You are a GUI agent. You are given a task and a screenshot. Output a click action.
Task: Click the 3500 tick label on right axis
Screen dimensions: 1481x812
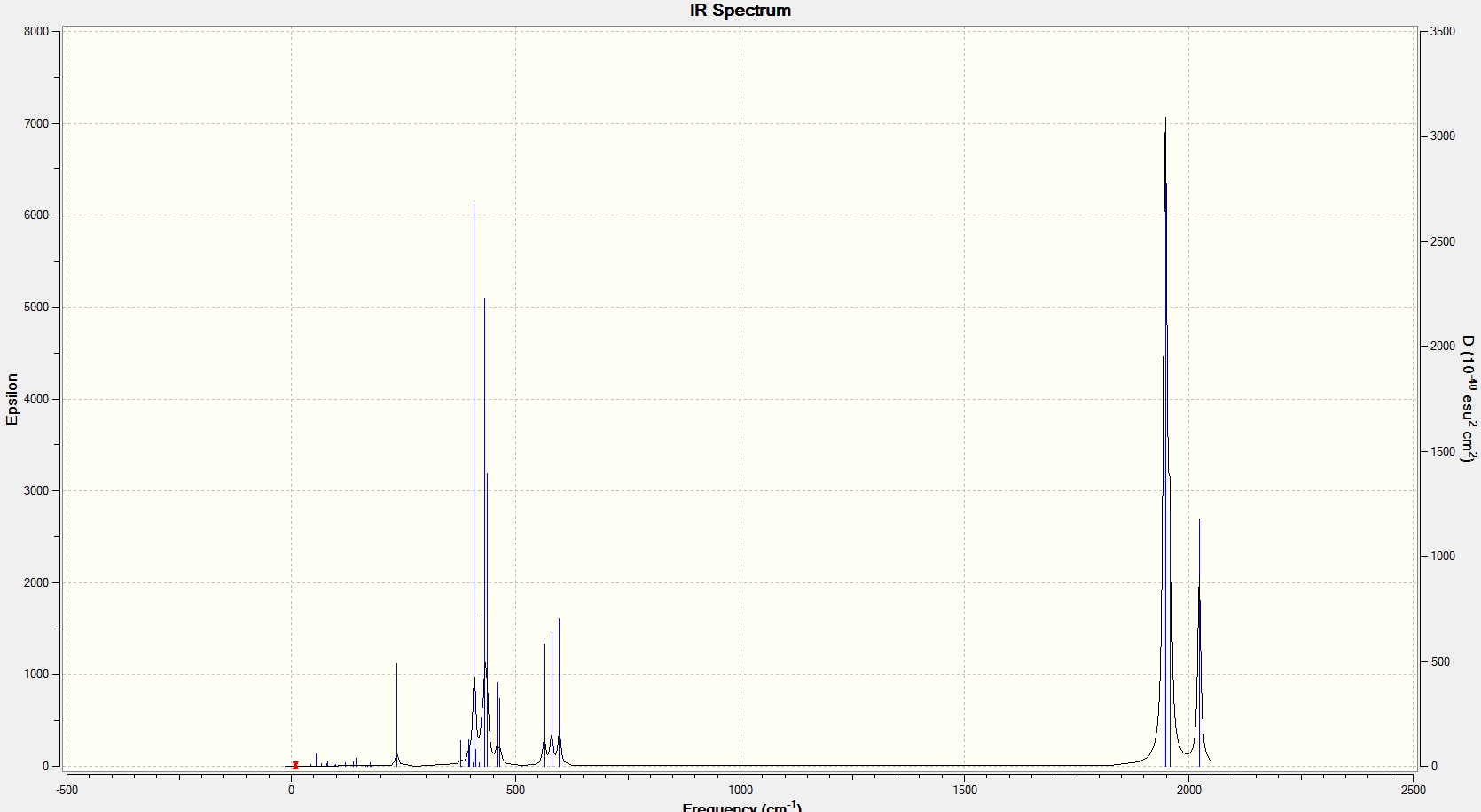click(1443, 32)
